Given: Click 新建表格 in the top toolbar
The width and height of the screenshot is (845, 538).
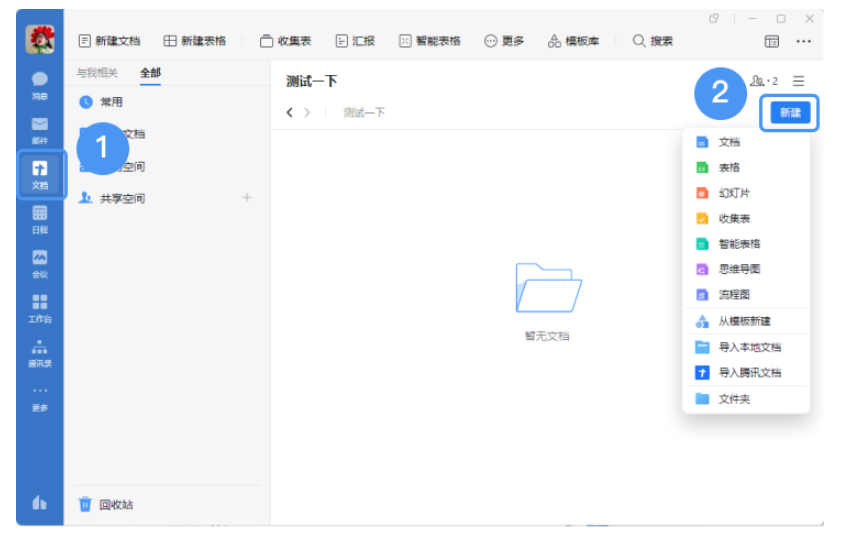Looking at the screenshot, I should (x=195, y=41).
